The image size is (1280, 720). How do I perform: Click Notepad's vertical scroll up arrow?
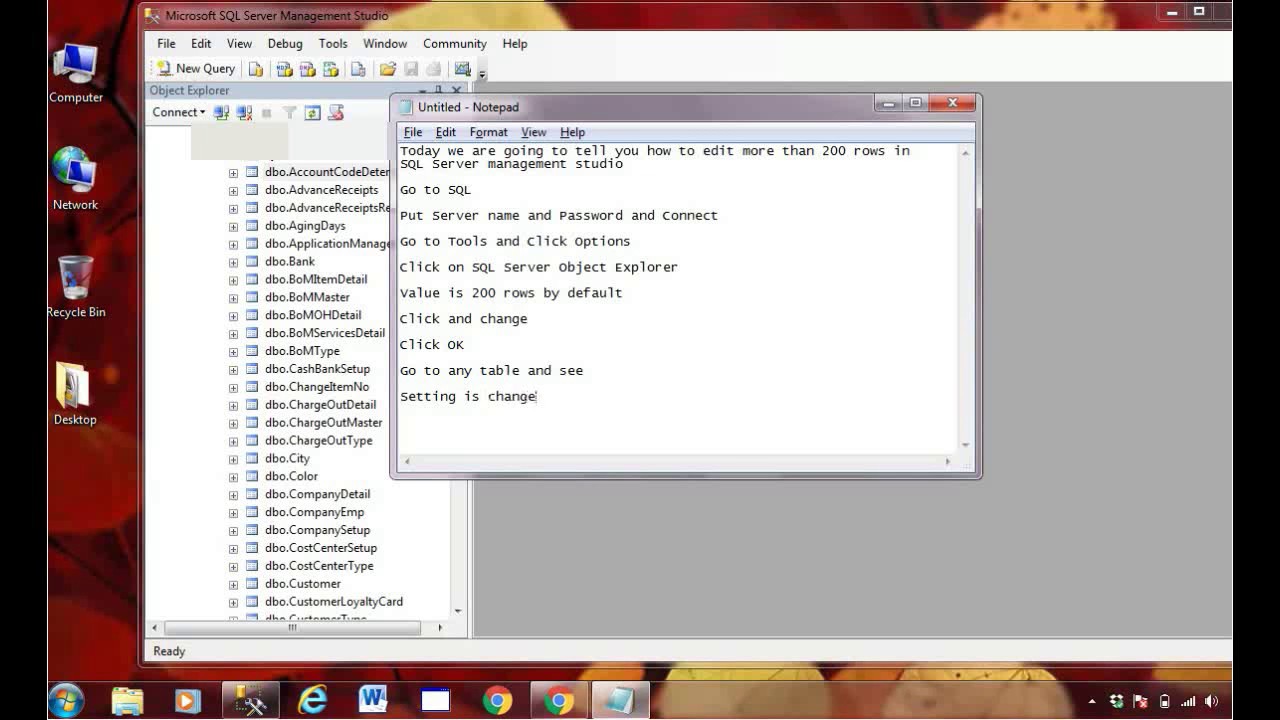click(966, 153)
